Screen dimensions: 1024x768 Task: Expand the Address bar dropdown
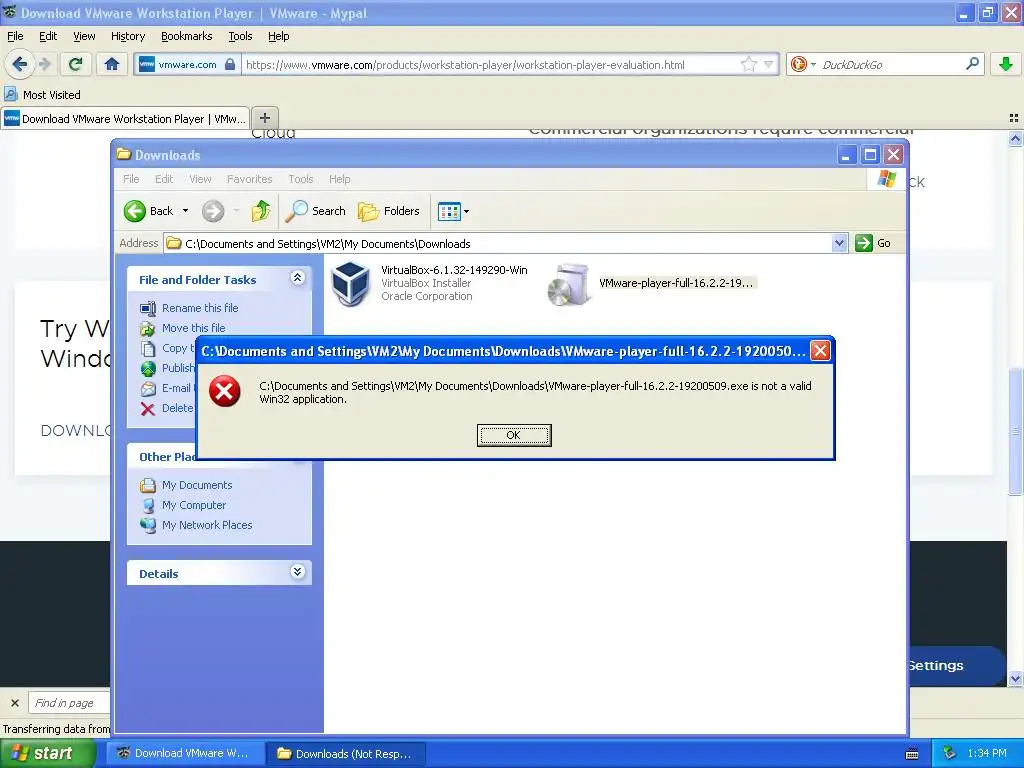pos(840,244)
